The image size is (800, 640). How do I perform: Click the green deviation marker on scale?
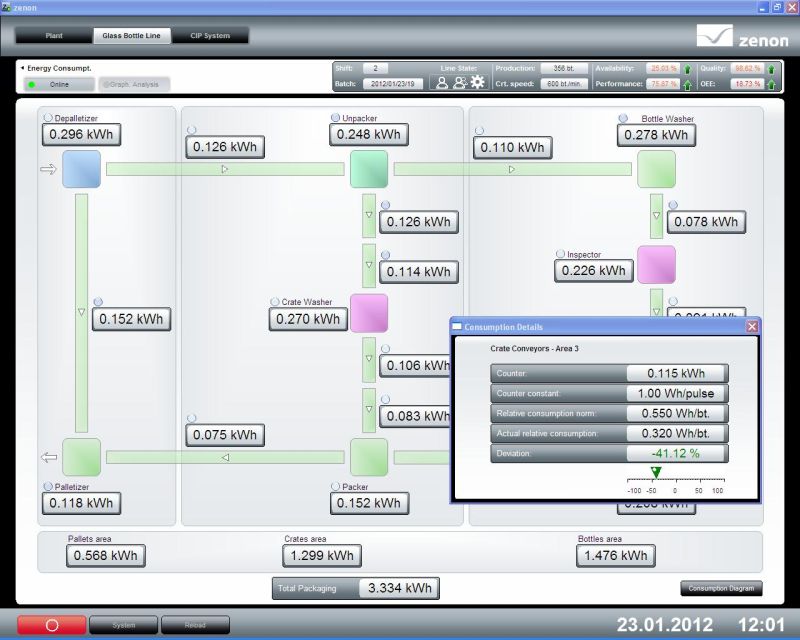pyautogui.click(x=656, y=472)
